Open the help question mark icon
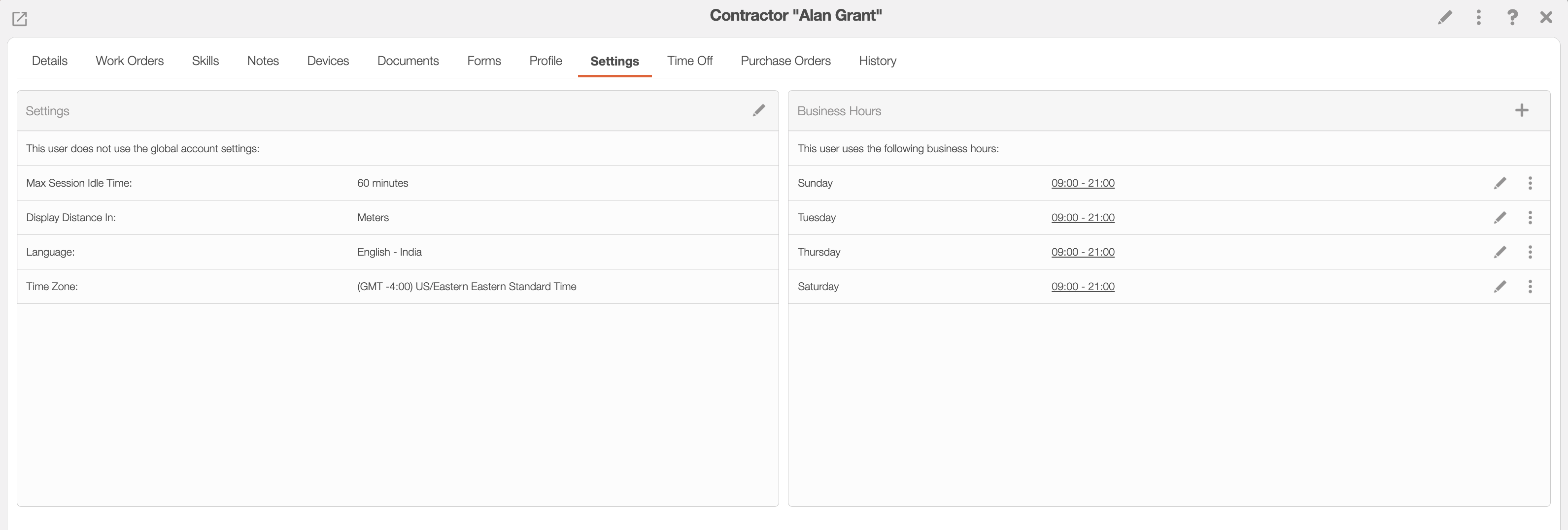Screen dimensions: 1568x530 tap(1513, 17)
